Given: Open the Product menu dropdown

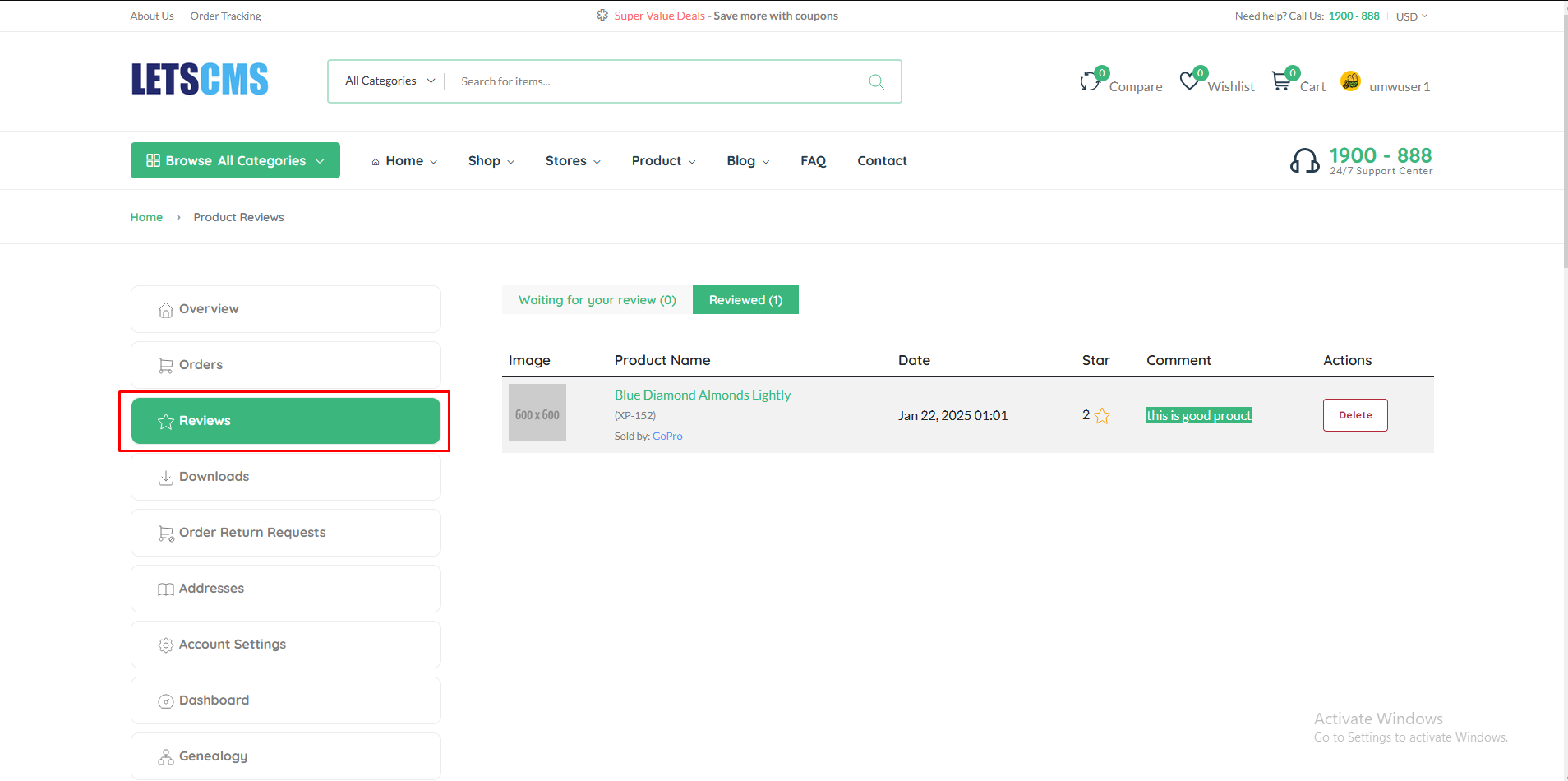Looking at the screenshot, I should pos(662,160).
